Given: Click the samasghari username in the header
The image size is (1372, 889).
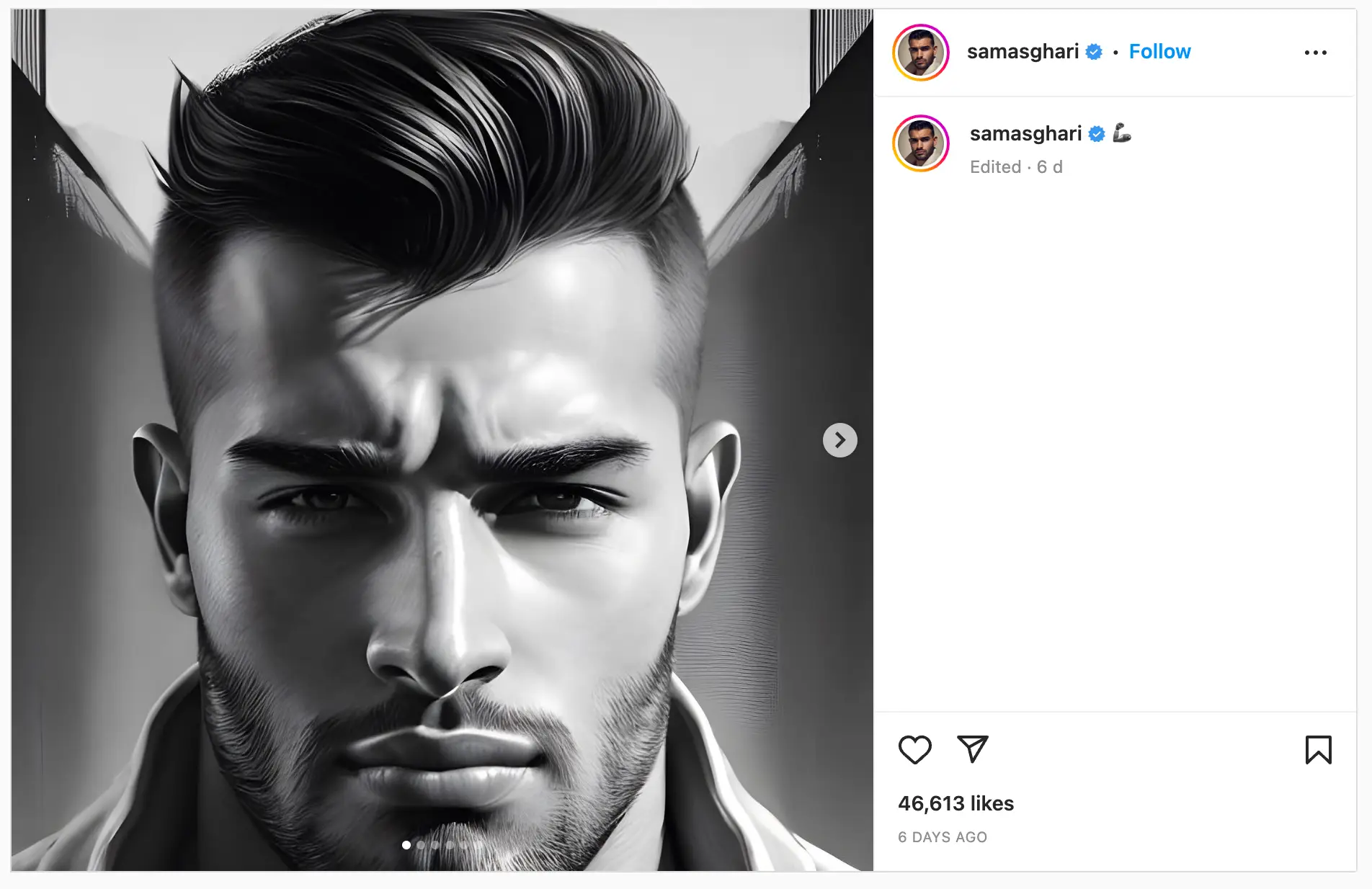Looking at the screenshot, I should click(x=1023, y=52).
